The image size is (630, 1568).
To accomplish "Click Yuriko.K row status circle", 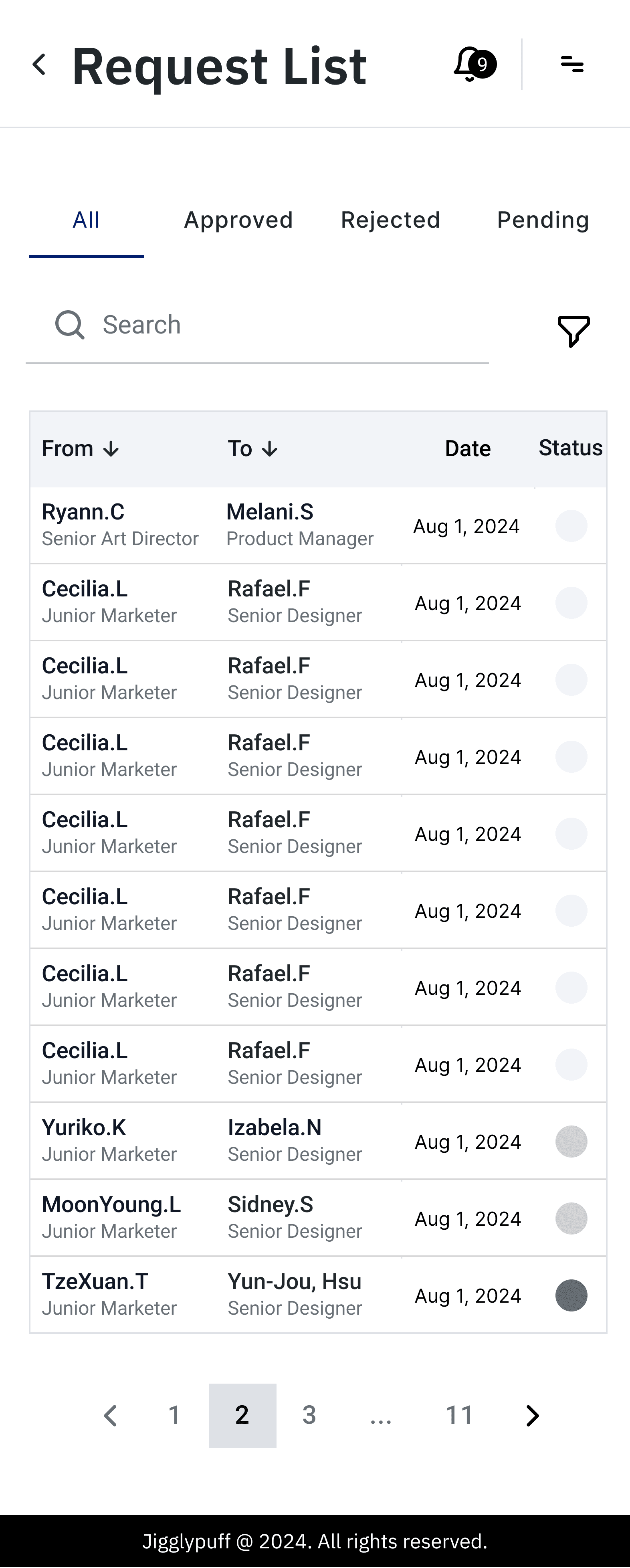I will pos(571,1141).
